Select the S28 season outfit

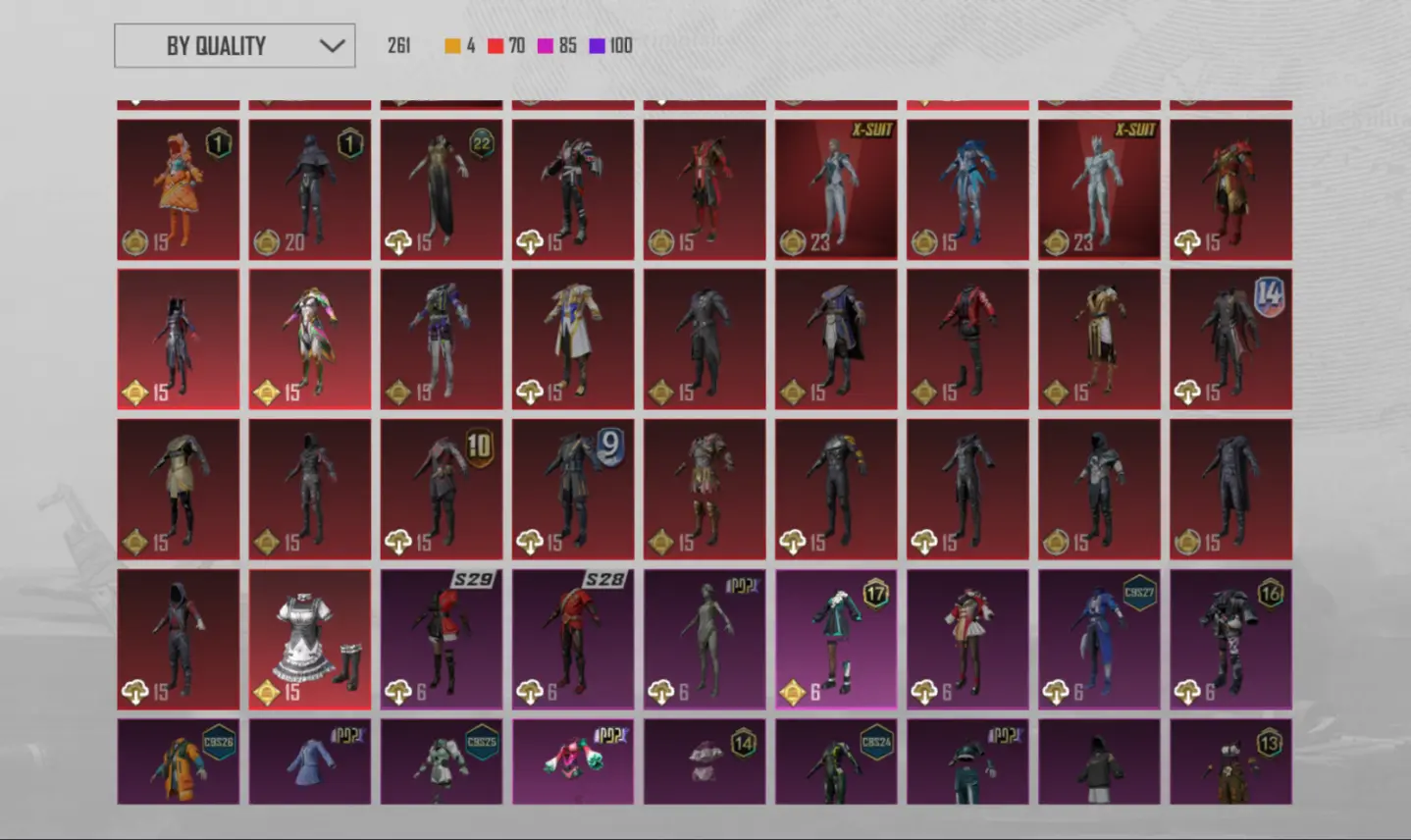[572, 640]
